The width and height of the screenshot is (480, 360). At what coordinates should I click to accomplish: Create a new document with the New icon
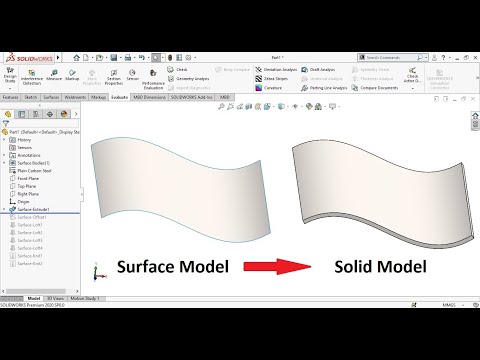[x=86, y=58]
